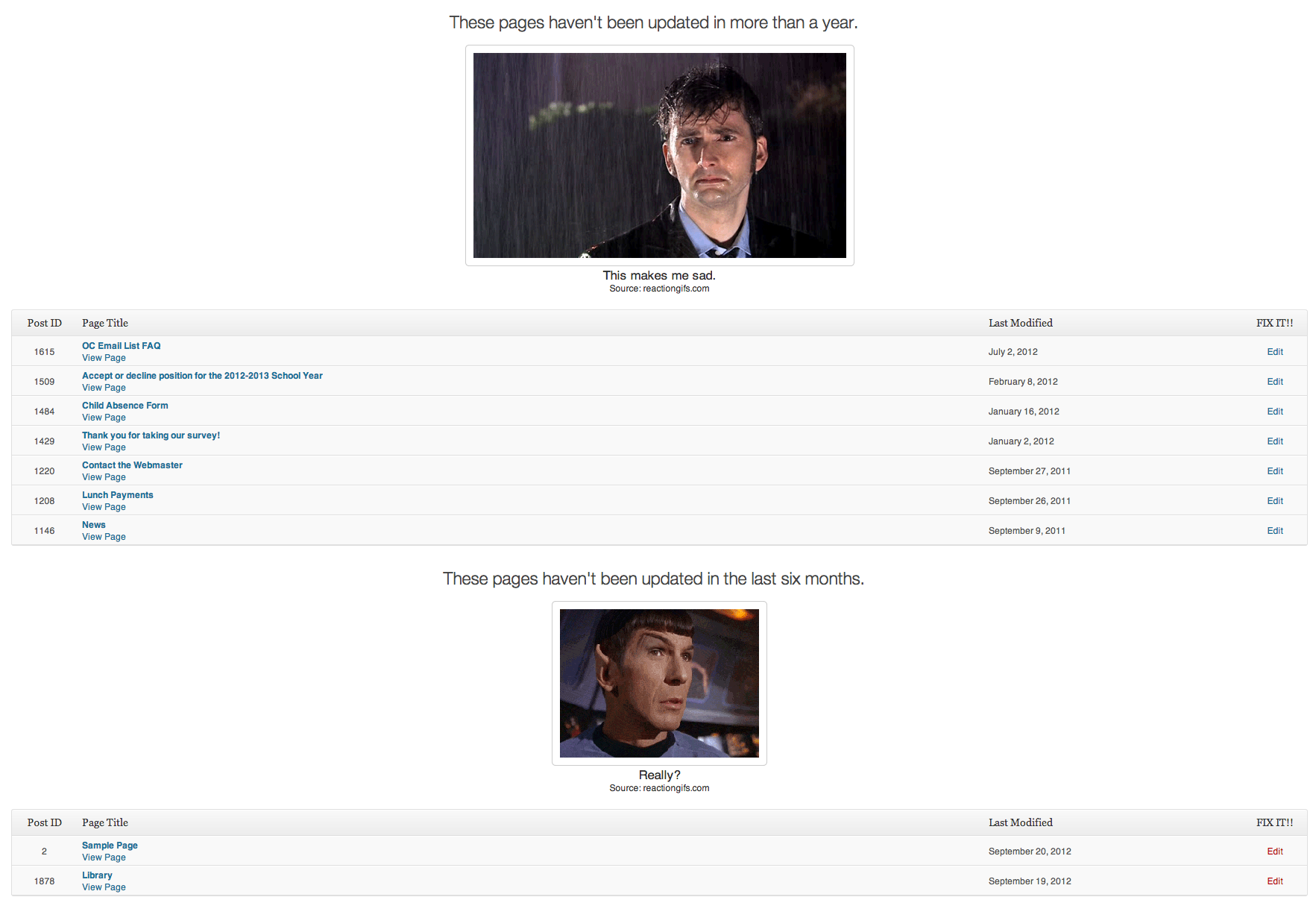Open the Library page title link

click(97, 875)
